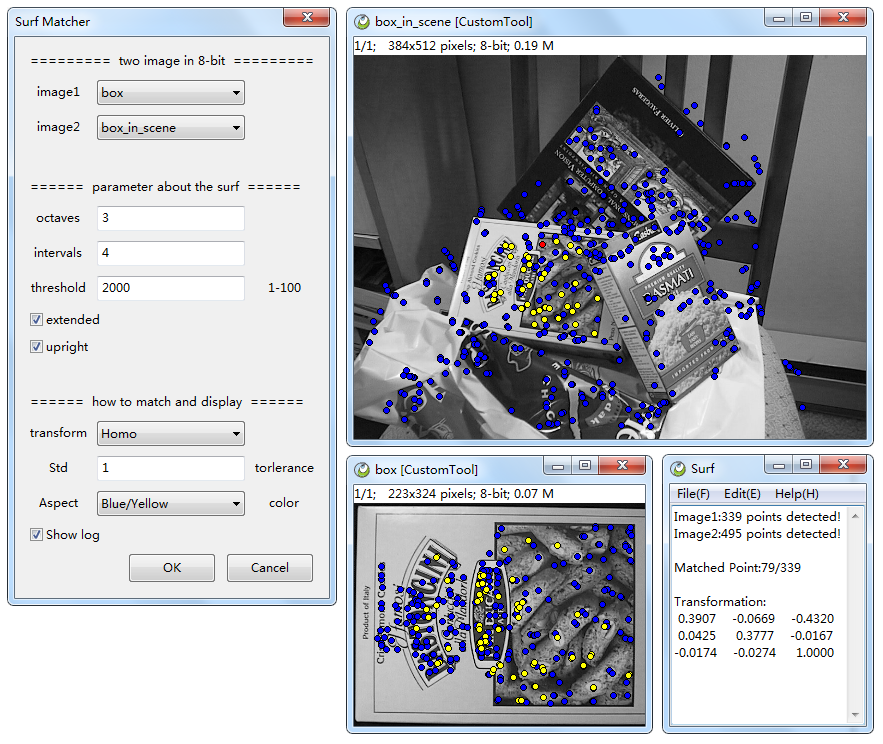Toggle the upright checkbox
The image size is (883, 744).
(37, 347)
